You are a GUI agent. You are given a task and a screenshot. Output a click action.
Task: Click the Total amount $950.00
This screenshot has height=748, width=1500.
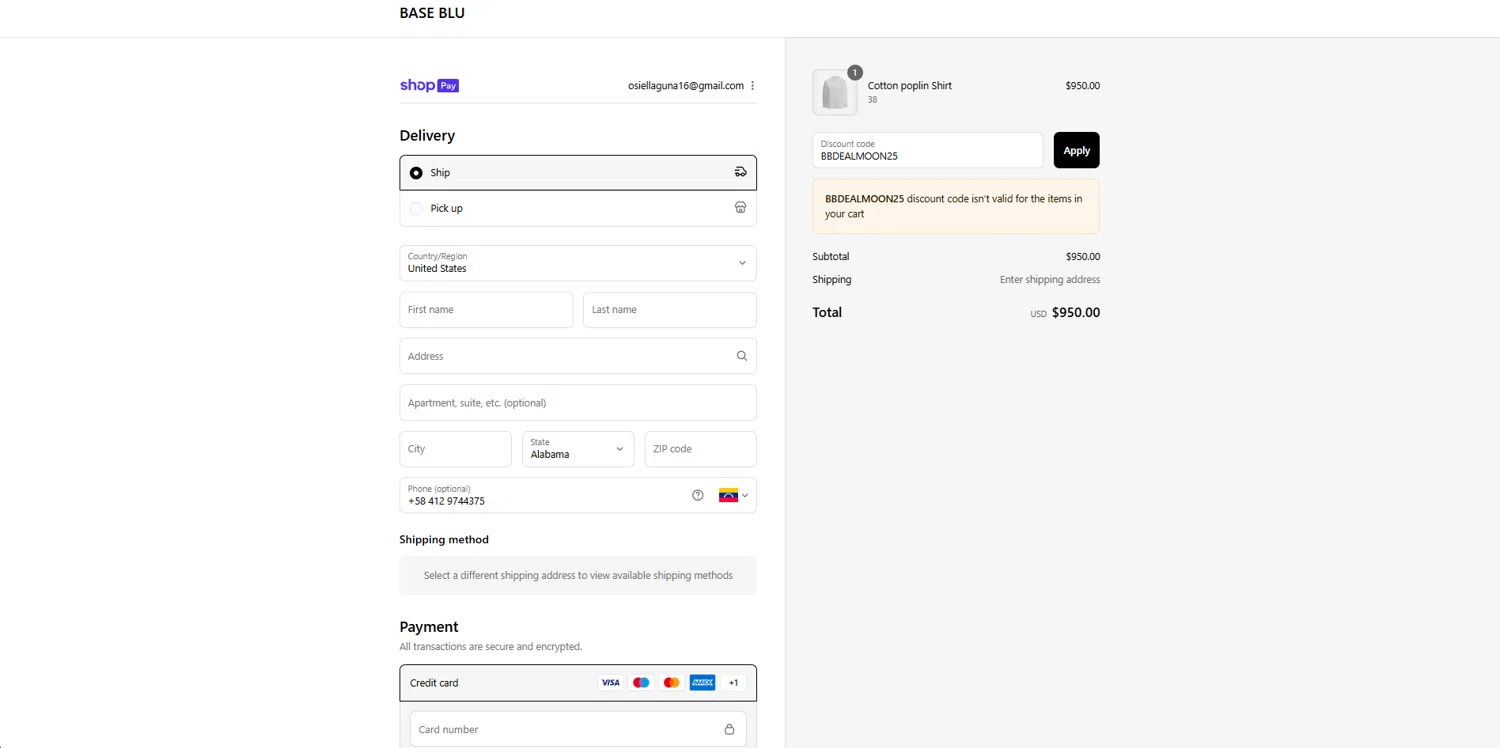[1076, 313]
